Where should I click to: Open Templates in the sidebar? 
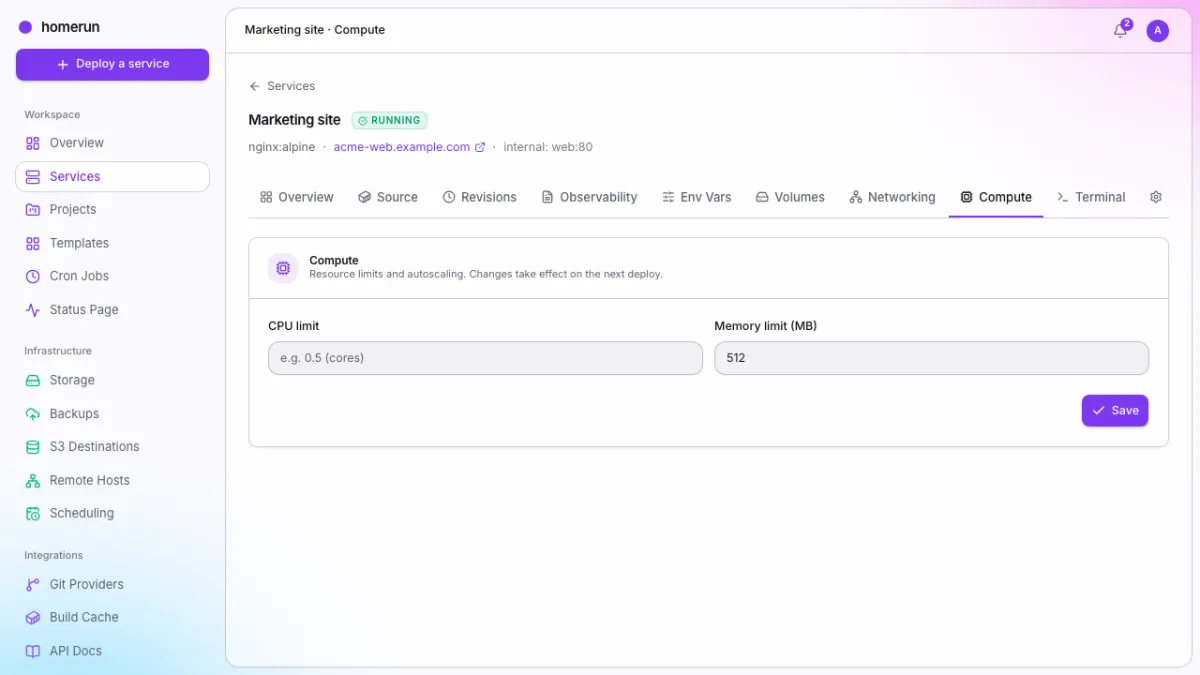click(x=112, y=243)
